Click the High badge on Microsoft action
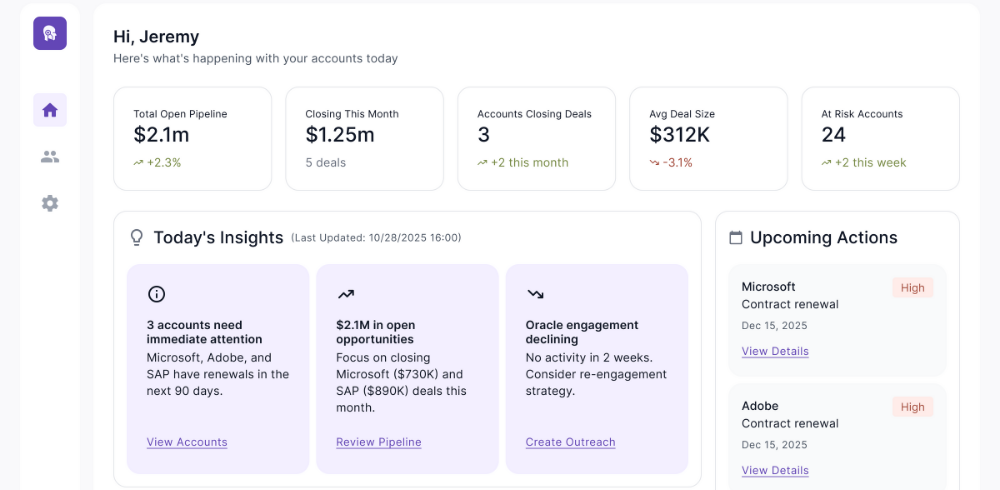 (x=913, y=288)
